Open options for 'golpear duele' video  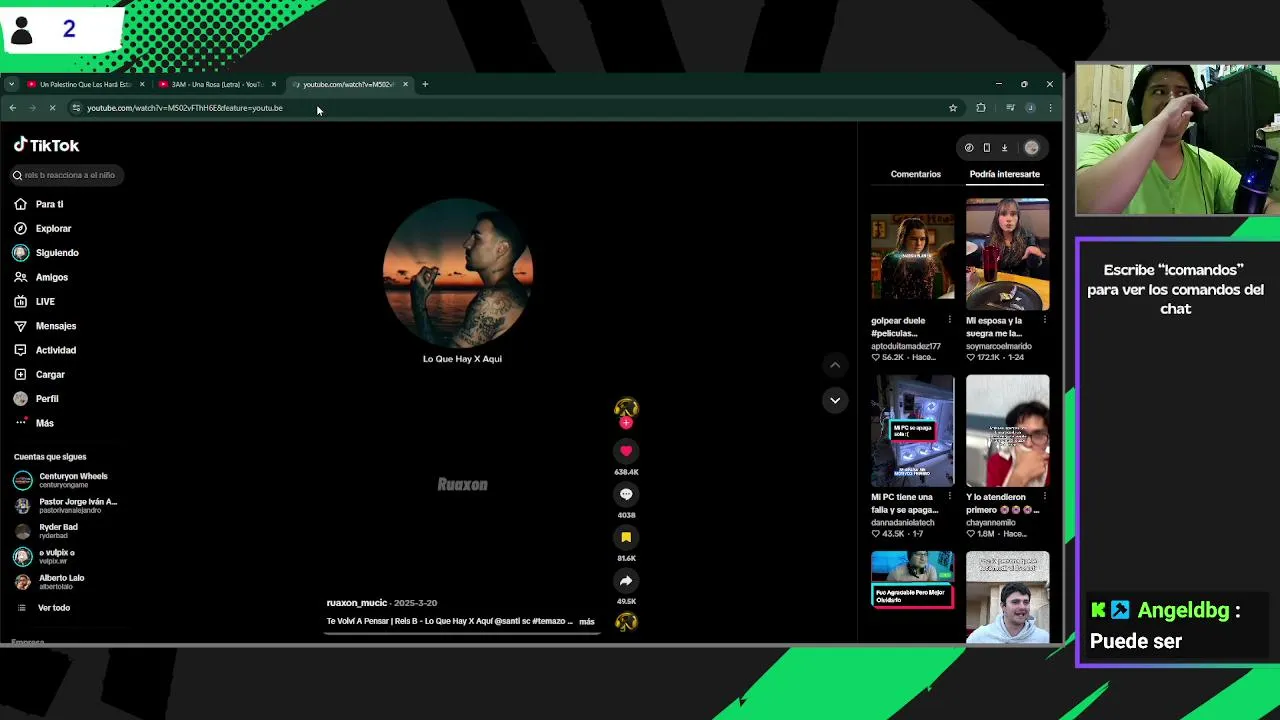click(x=949, y=321)
